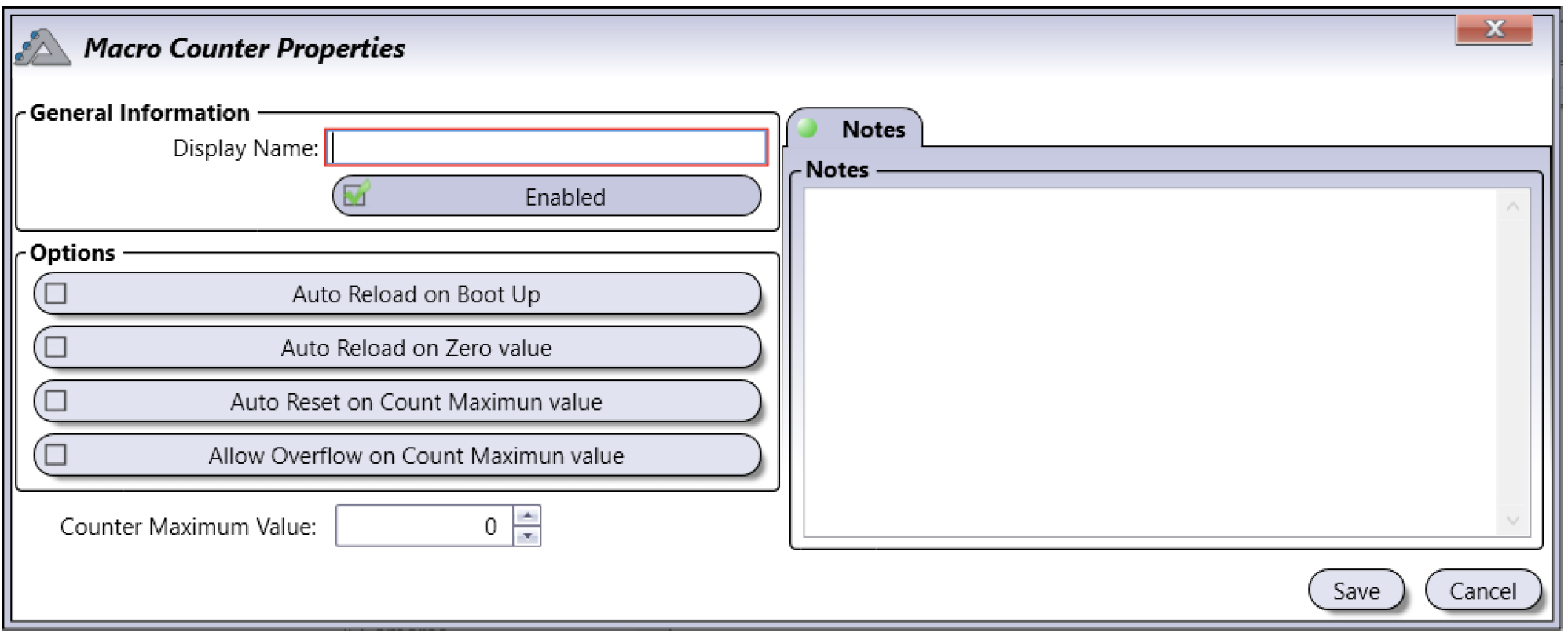
Task: Click inside the Notes text area
Action: pos(1151,363)
